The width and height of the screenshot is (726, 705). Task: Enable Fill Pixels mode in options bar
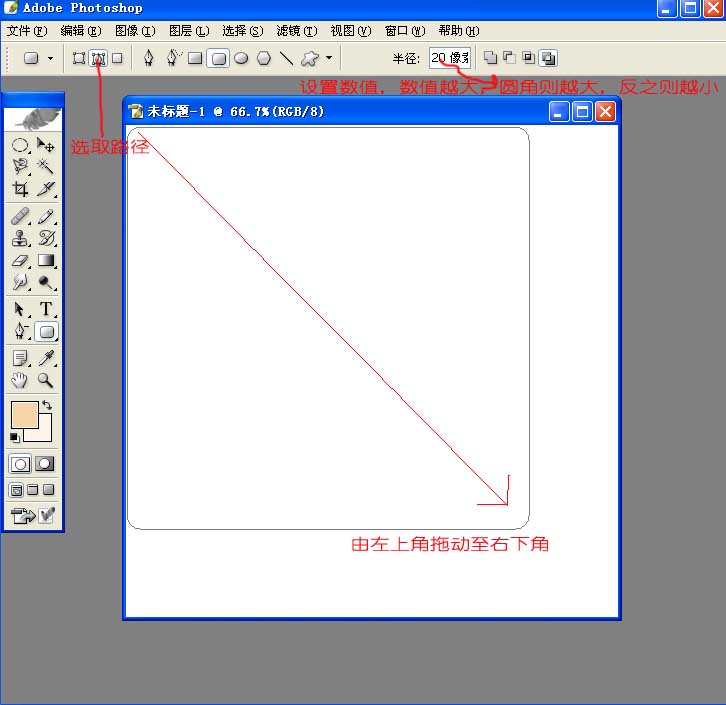[118, 58]
